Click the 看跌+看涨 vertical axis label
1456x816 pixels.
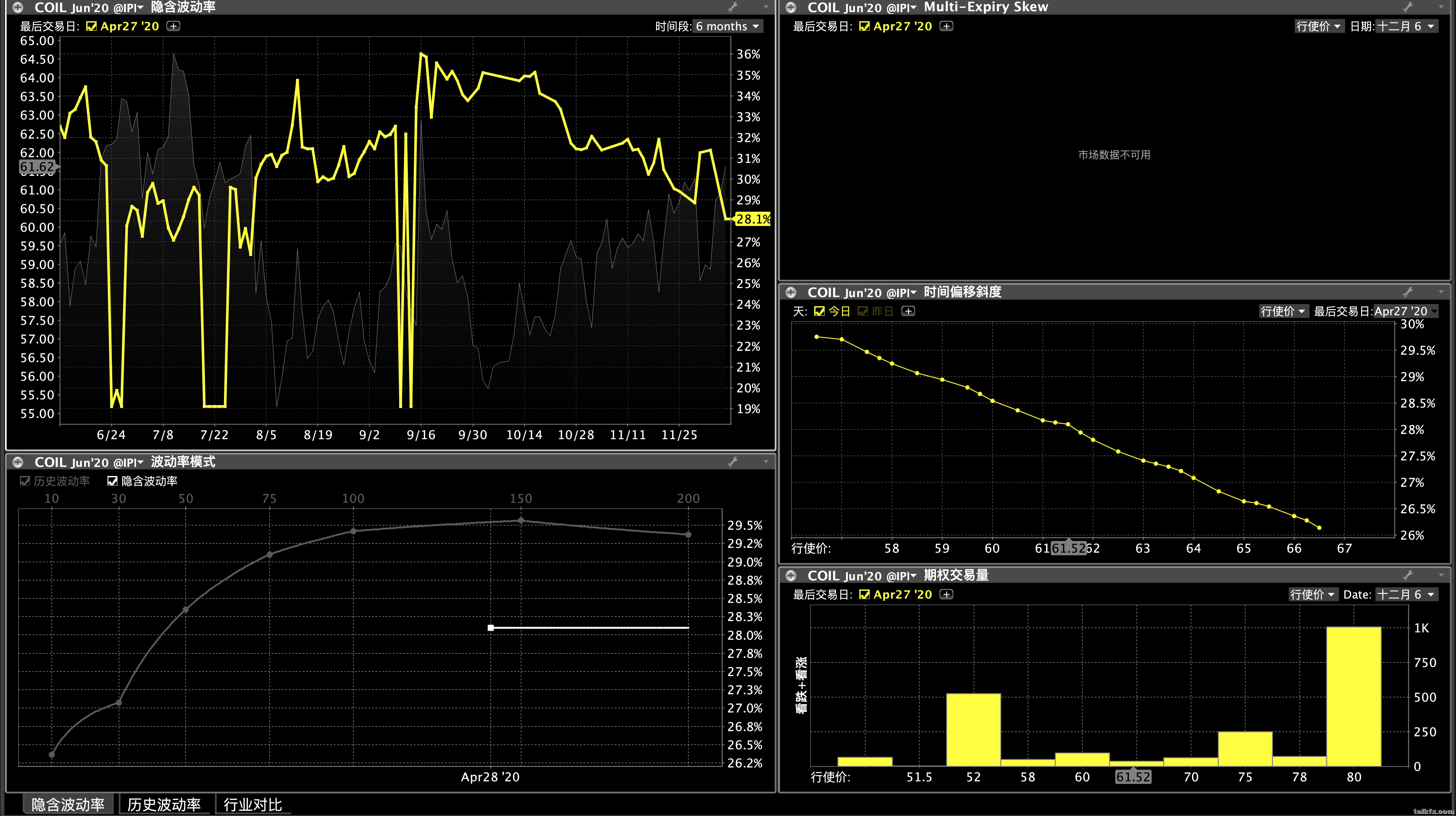[x=802, y=685]
